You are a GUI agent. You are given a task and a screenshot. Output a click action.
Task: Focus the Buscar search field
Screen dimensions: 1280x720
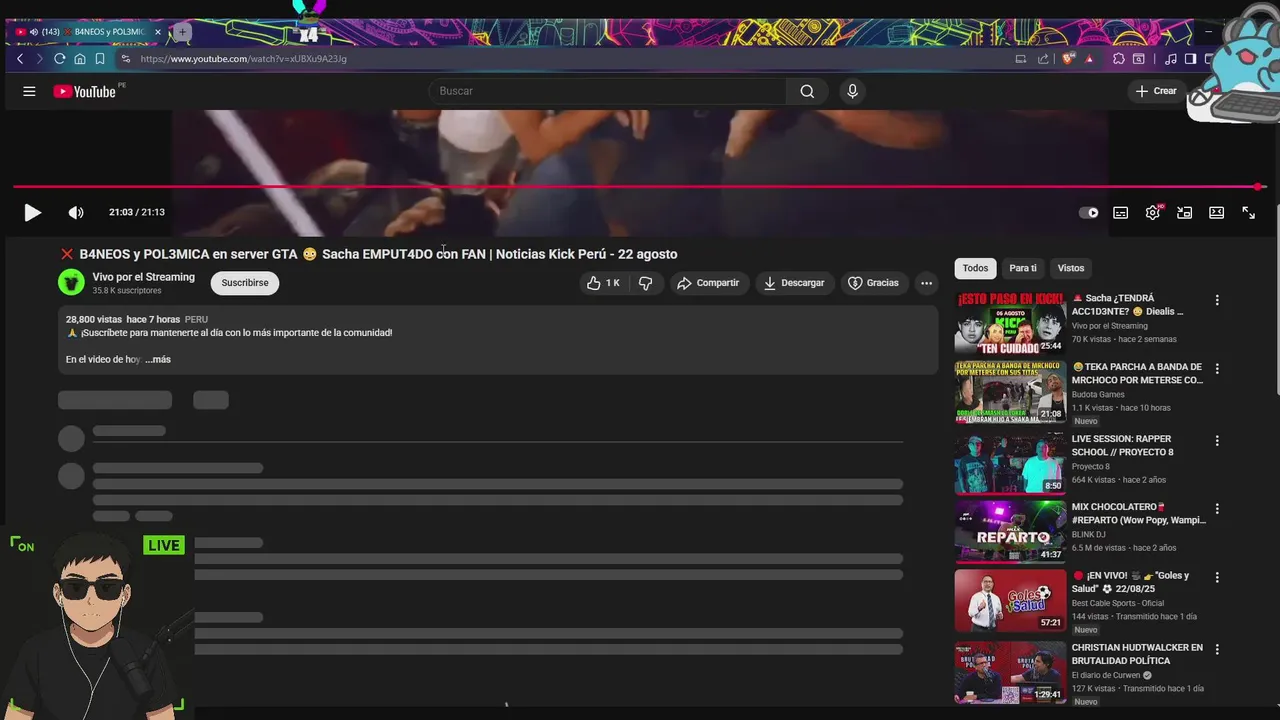pyautogui.click(x=607, y=91)
